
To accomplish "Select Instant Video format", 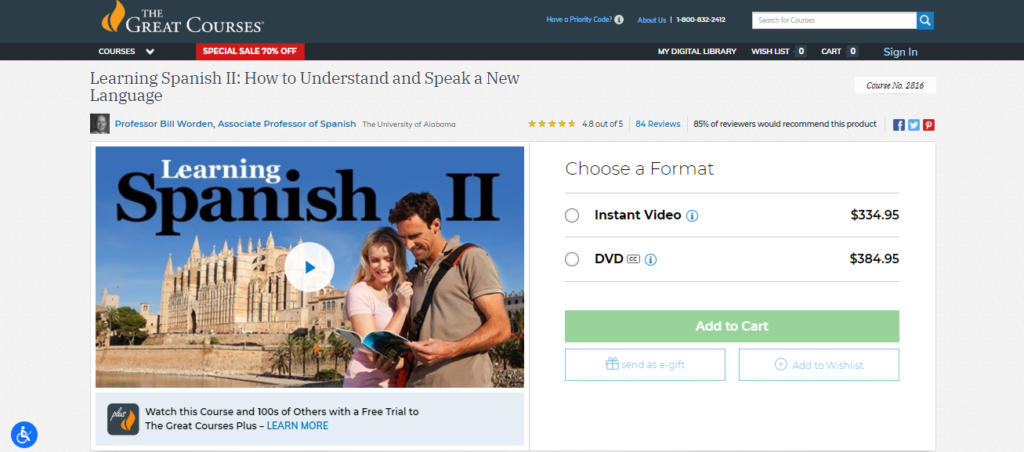I will coord(572,216).
